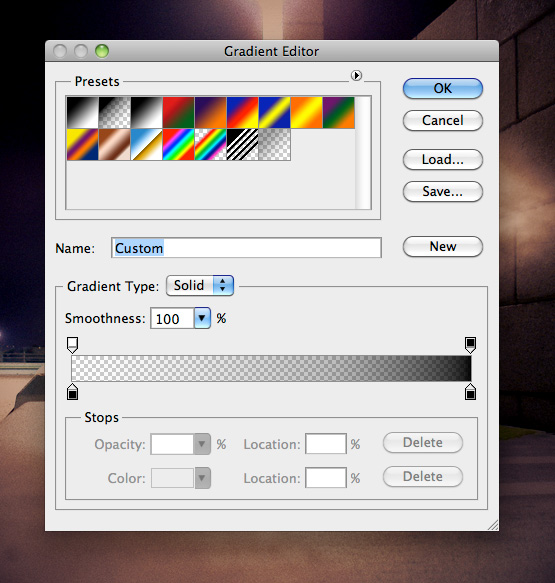Select the left opacity stop above gradient
555x583 pixels.
point(72,345)
